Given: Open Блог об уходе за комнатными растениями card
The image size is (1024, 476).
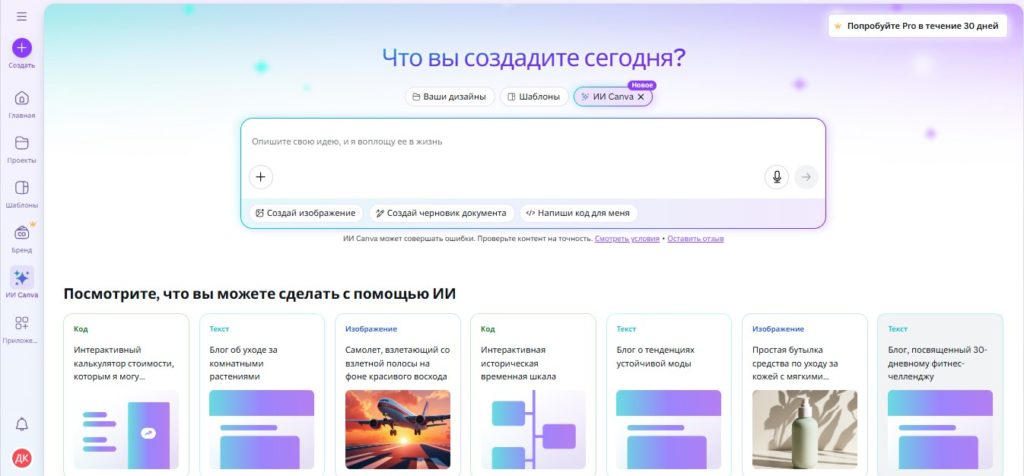Looking at the screenshot, I should (x=261, y=395).
